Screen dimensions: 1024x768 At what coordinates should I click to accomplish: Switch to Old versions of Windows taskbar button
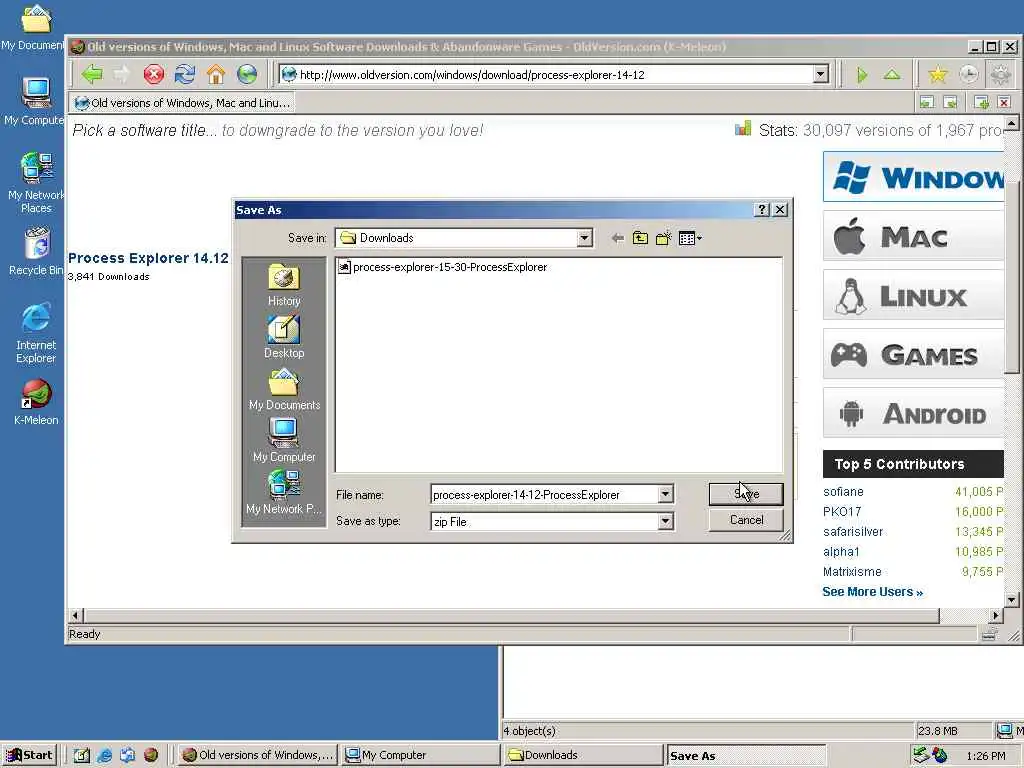point(257,755)
